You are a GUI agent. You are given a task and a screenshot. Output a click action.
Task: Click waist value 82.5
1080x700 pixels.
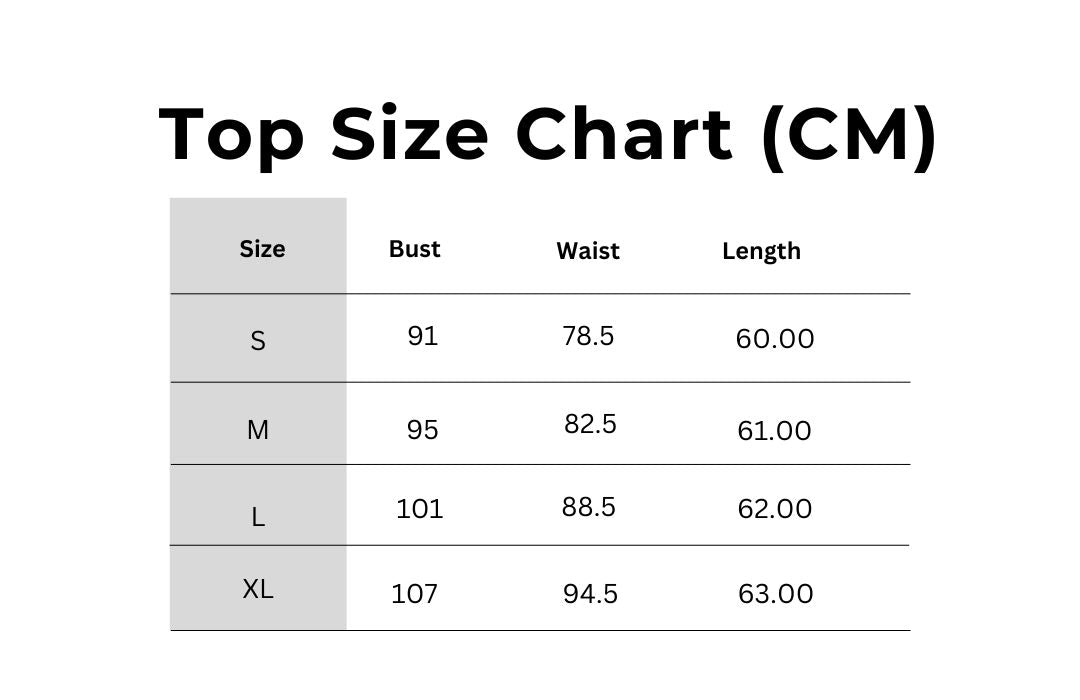(590, 424)
